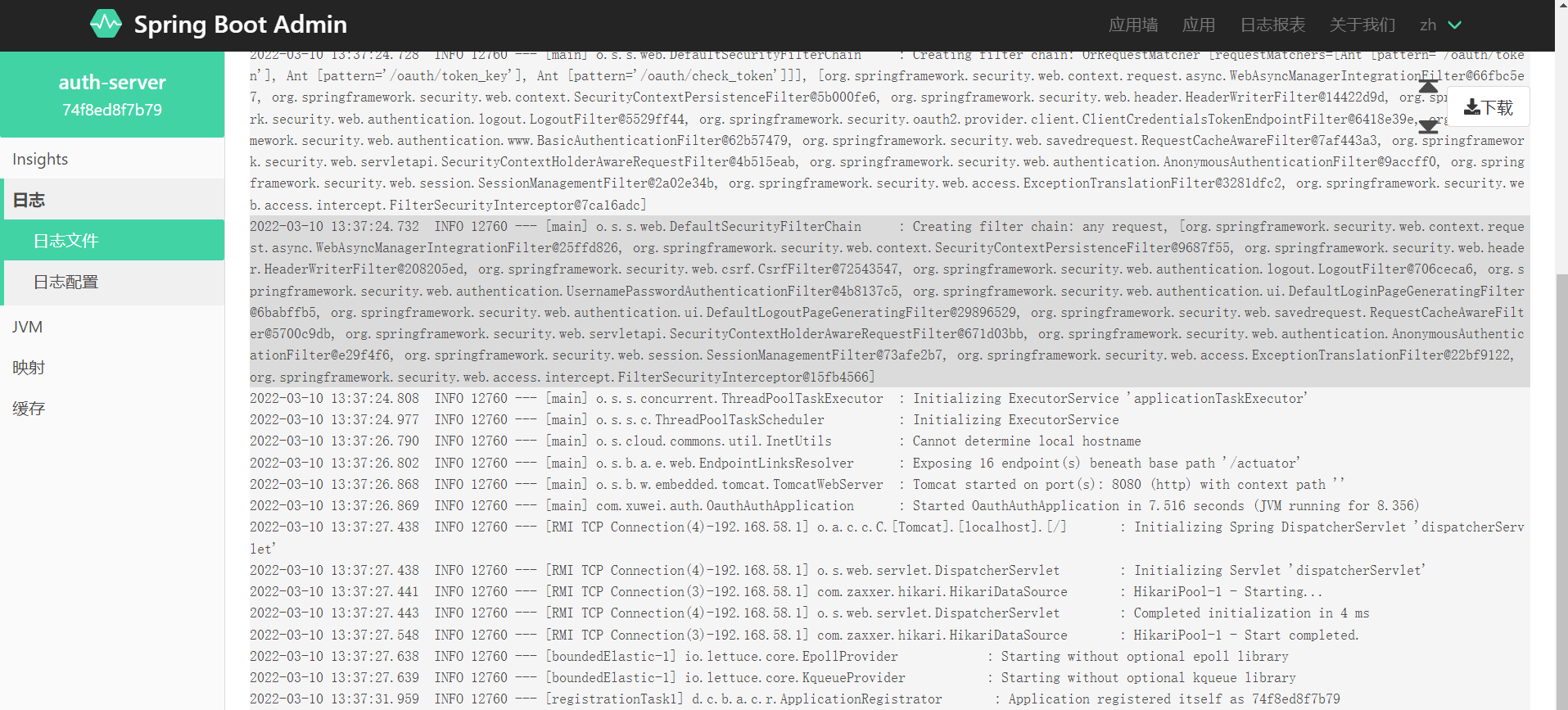Open the 日志报表 menu item
This screenshot has height=710, width=1568.
(x=1272, y=25)
